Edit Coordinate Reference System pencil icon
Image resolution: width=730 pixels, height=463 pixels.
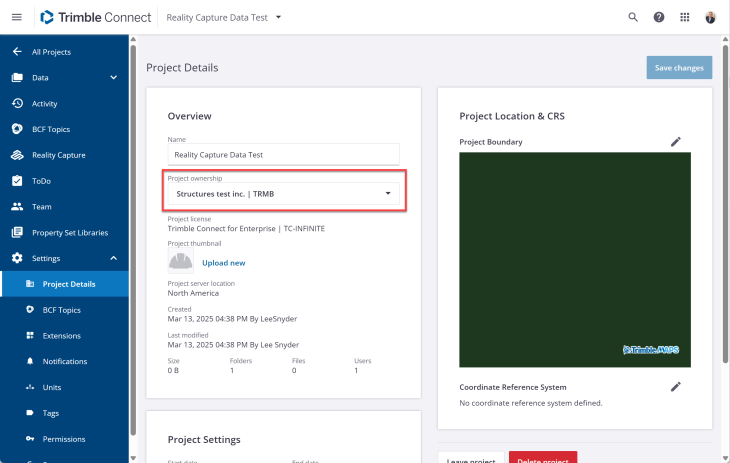pyautogui.click(x=676, y=387)
